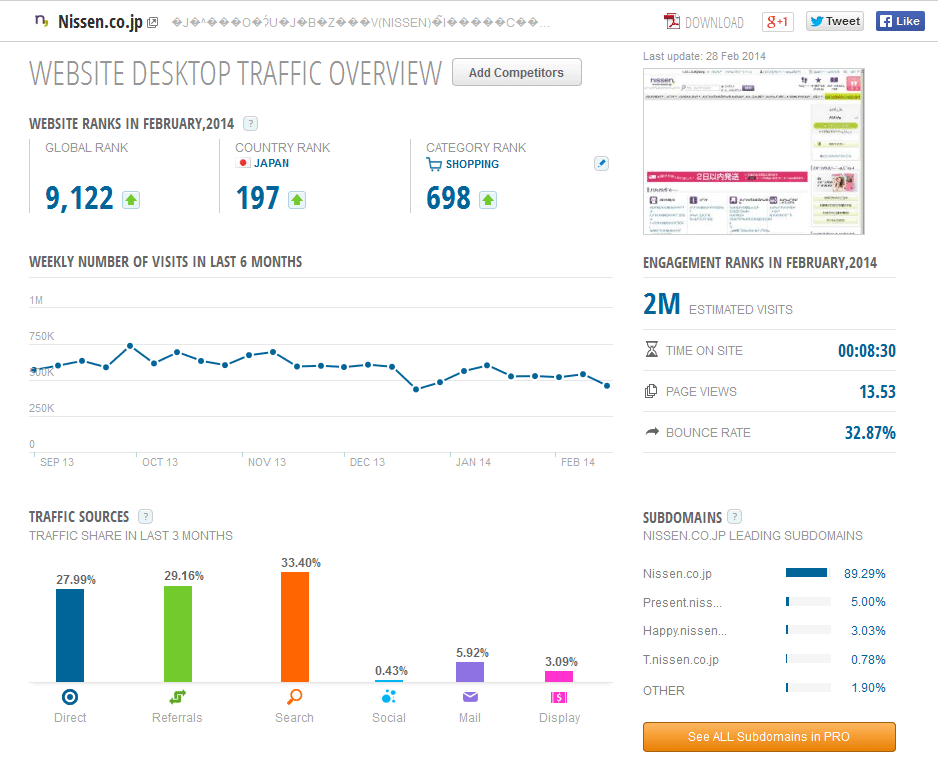Click the orange Search 33.40% bar
The width and height of the screenshot is (938, 765).
(295, 627)
